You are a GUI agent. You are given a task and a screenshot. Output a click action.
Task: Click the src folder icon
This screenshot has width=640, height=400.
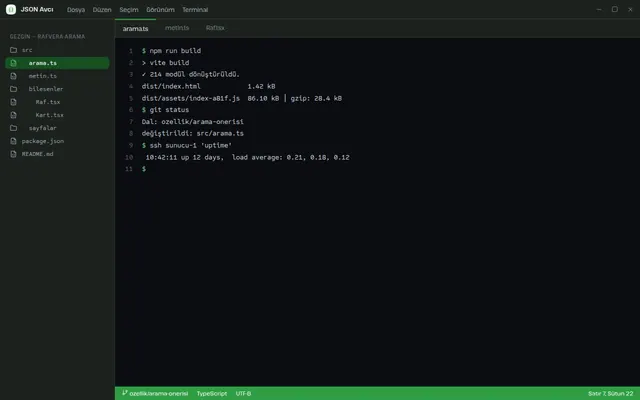click(13, 50)
